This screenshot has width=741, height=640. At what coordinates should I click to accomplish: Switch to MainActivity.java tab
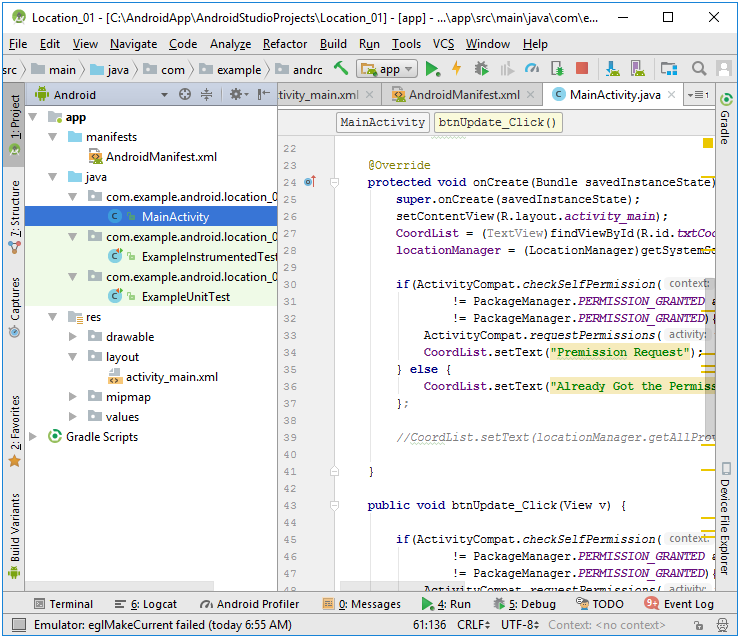click(x=614, y=95)
